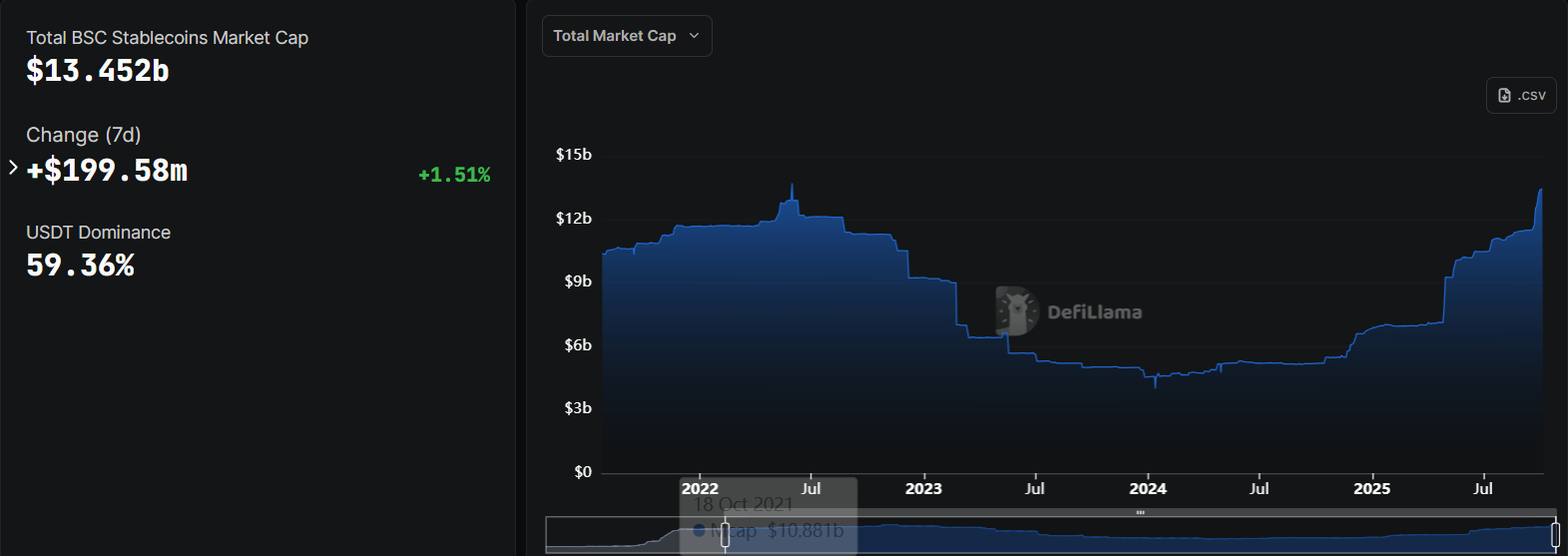Click the $9b y-axis label

coord(578,281)
